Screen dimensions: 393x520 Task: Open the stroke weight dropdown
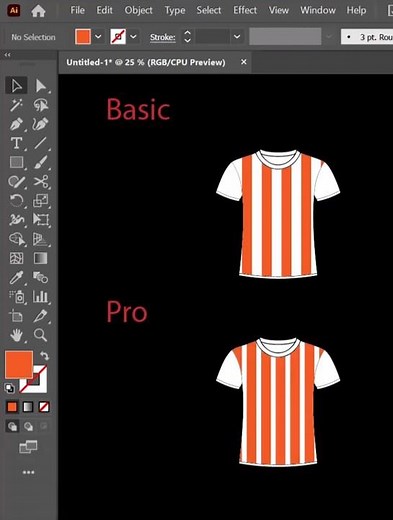(x=237, y=36)
